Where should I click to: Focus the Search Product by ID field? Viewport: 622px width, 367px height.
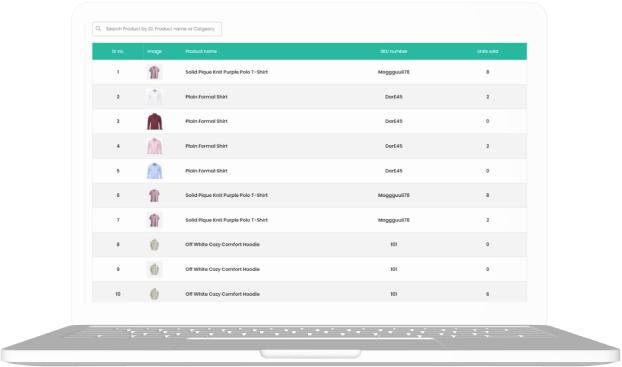pos(157,29)
